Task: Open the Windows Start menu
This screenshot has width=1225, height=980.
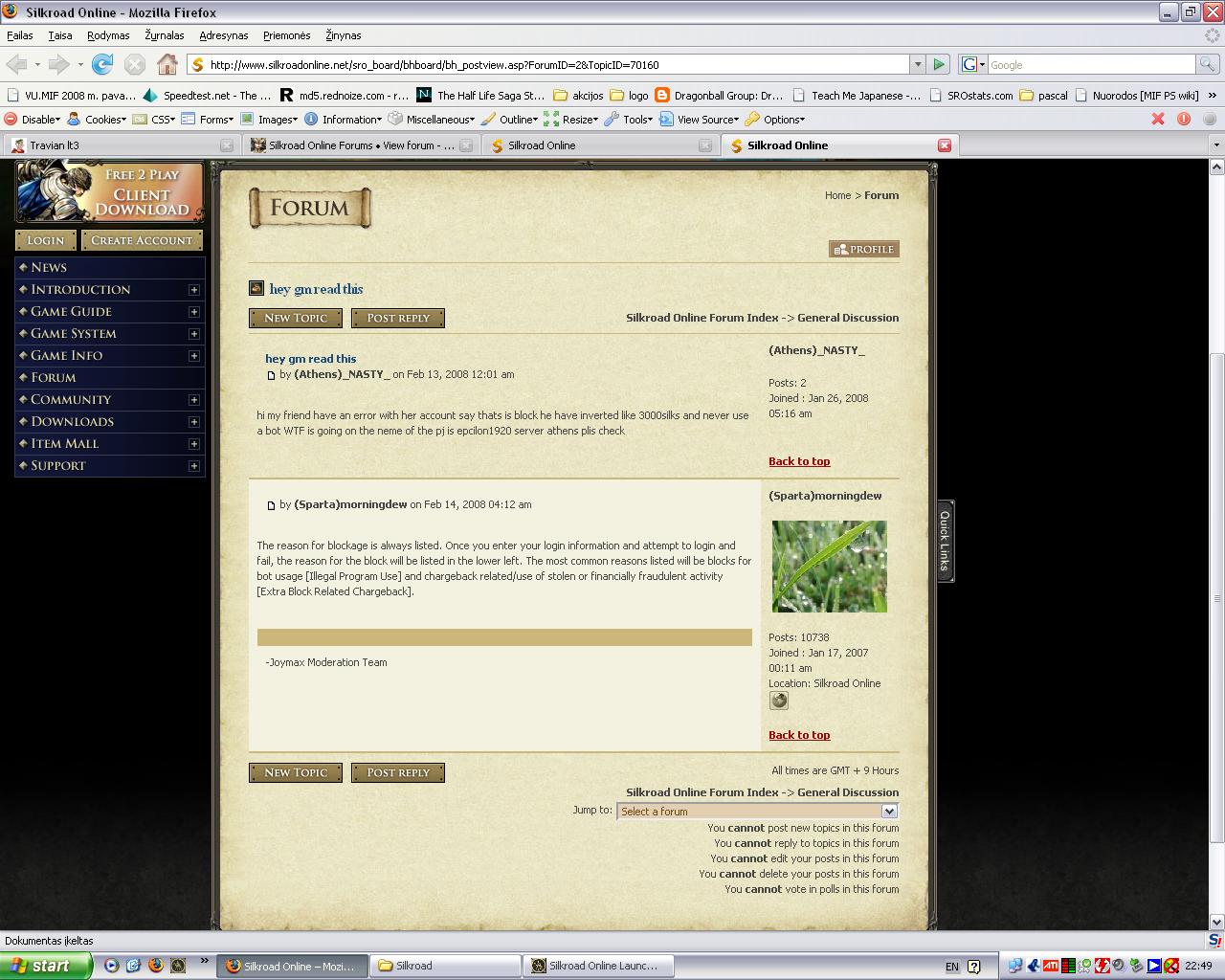Action: coord(46,966)
